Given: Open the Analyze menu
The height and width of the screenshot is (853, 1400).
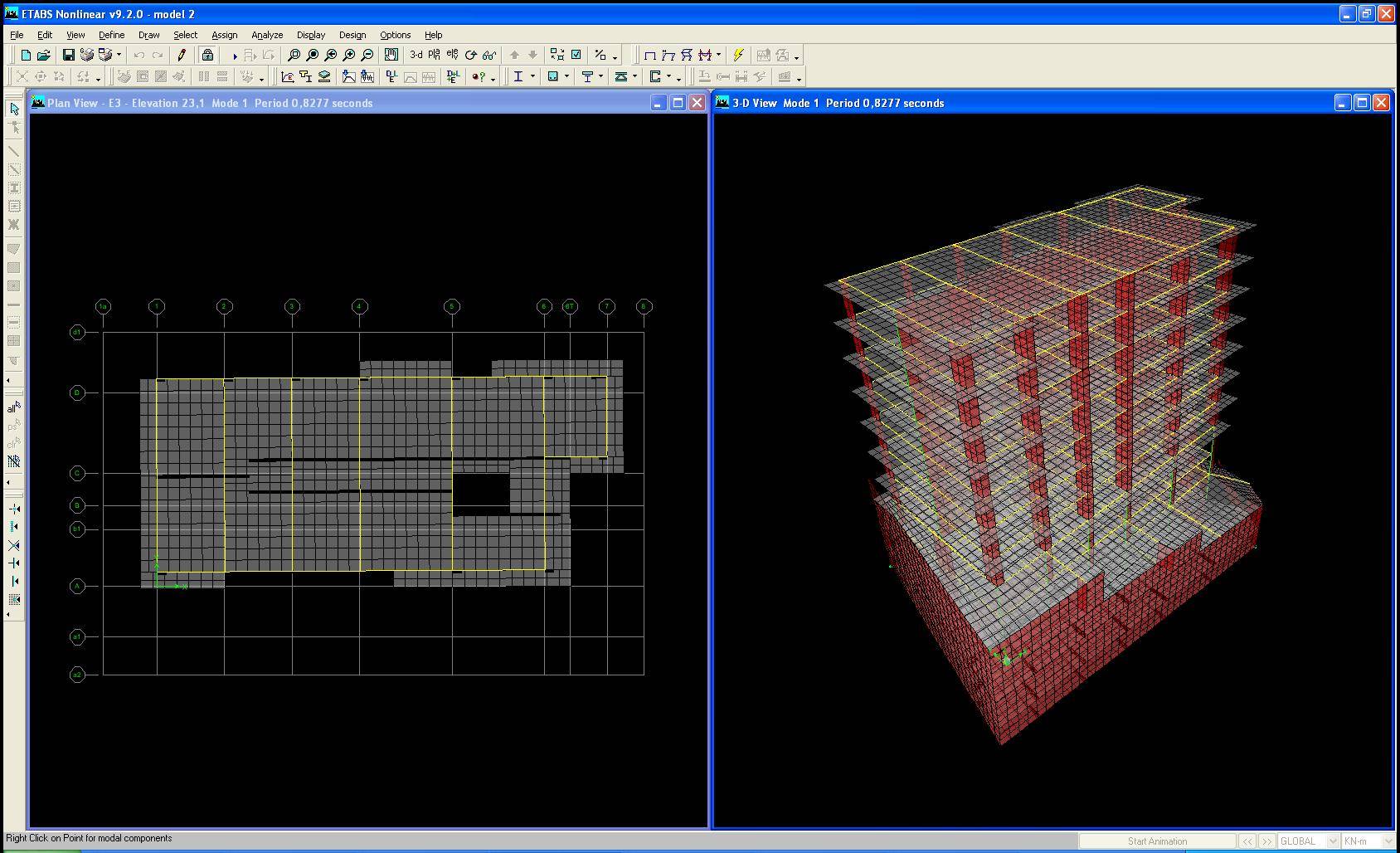Looking at the screenshot, I should [267, 35].
